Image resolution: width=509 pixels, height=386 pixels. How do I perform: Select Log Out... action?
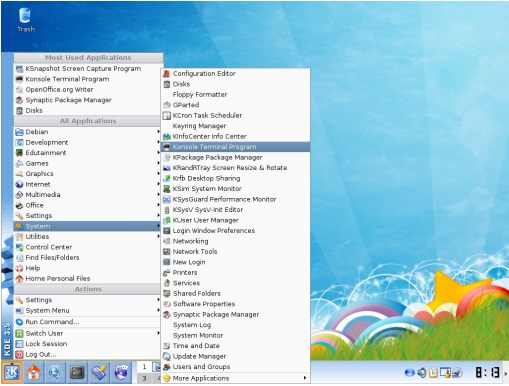click(87, 355)
